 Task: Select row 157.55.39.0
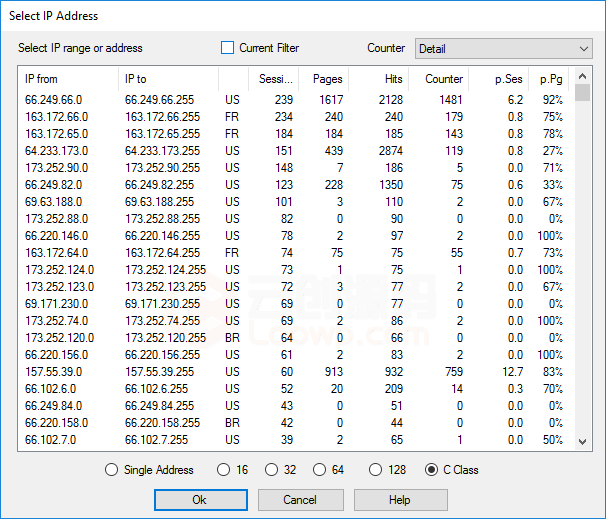coord(294,372)
